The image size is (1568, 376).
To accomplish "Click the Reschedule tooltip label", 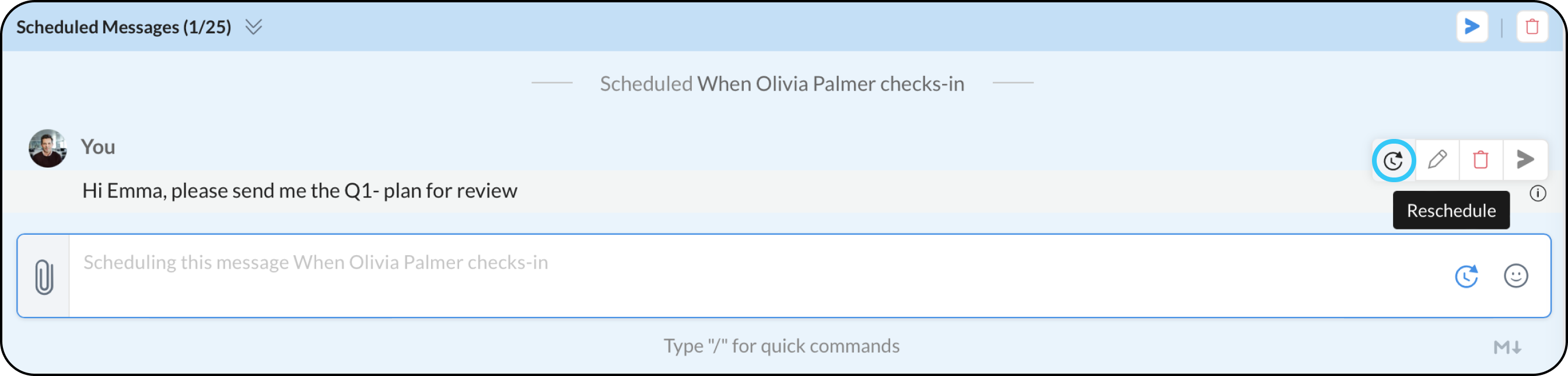I will tap(1451, 210).
